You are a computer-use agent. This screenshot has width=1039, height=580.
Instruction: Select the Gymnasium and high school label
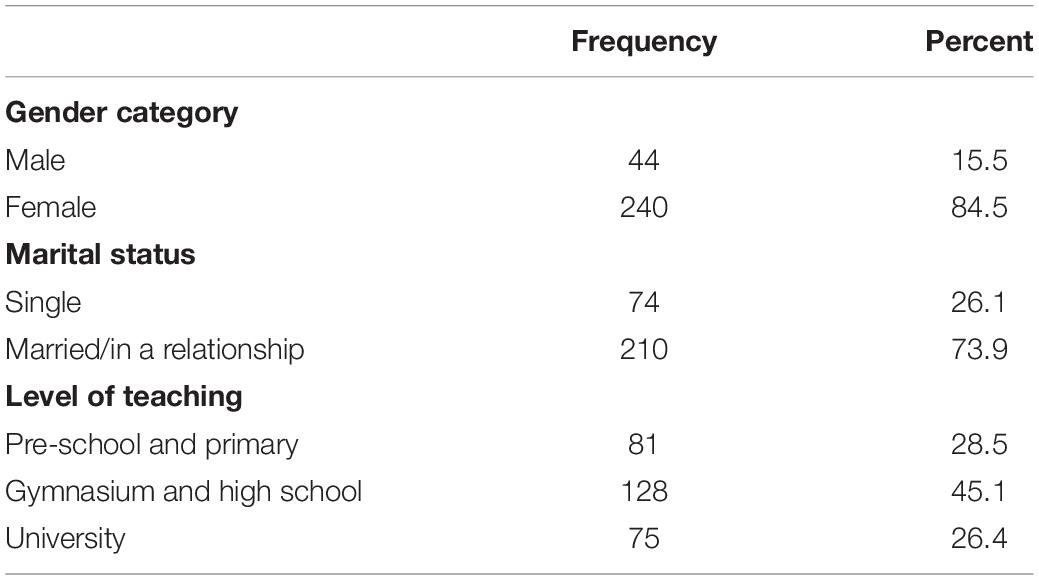(x=184, y=493)
